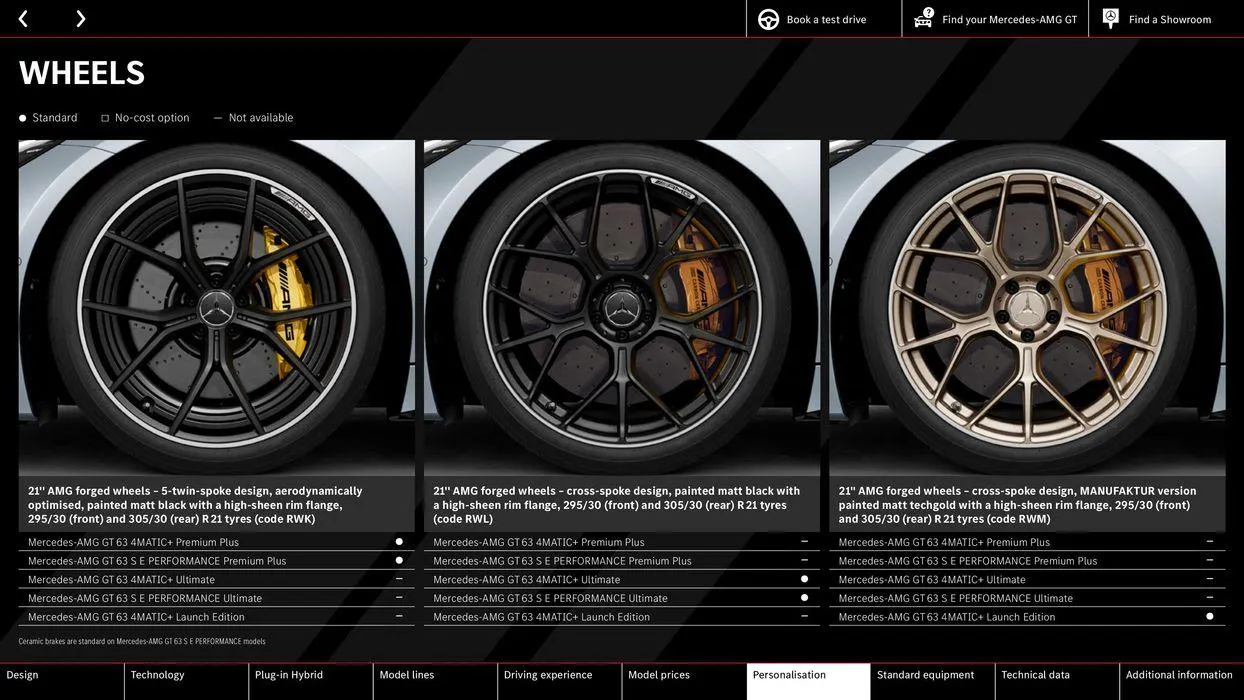Click standard dot for 4MATIC+ Premium Plus under RWK
This screenshot has width=1244, height=700.
click(x=399, y=542)
